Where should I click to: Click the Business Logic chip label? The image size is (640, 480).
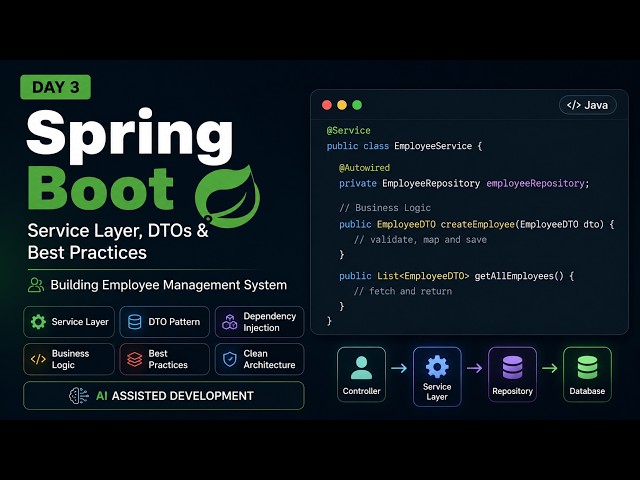coord(70,359)
